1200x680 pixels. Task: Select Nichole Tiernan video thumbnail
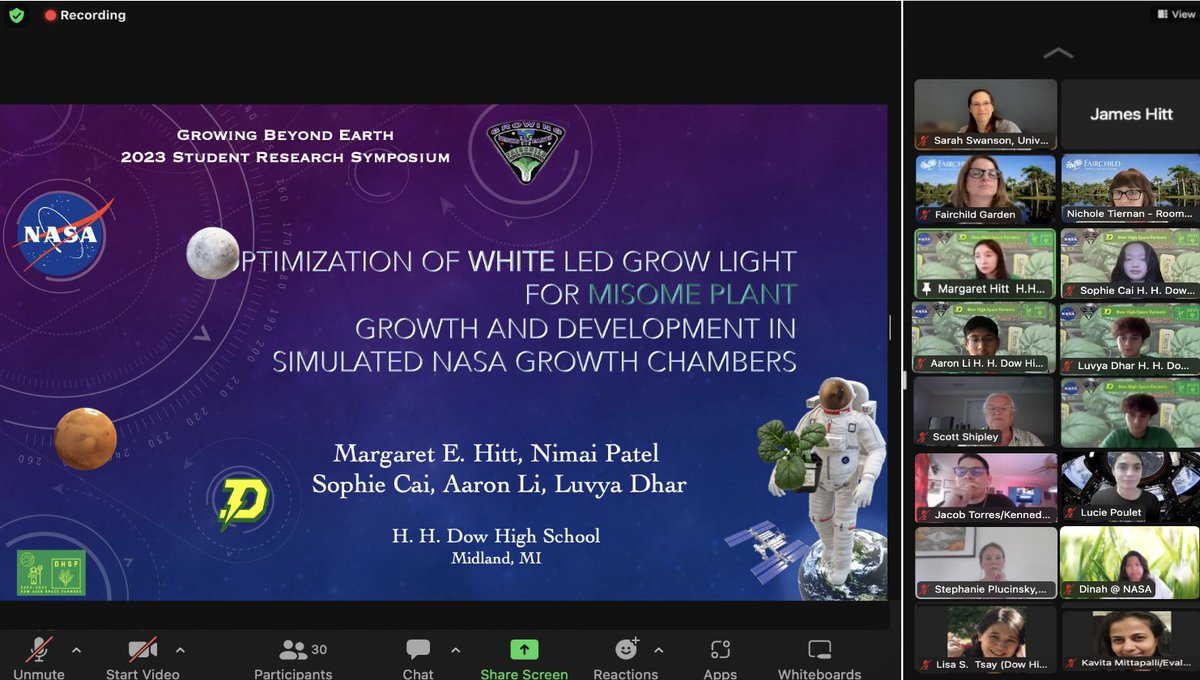point(1130,188)
